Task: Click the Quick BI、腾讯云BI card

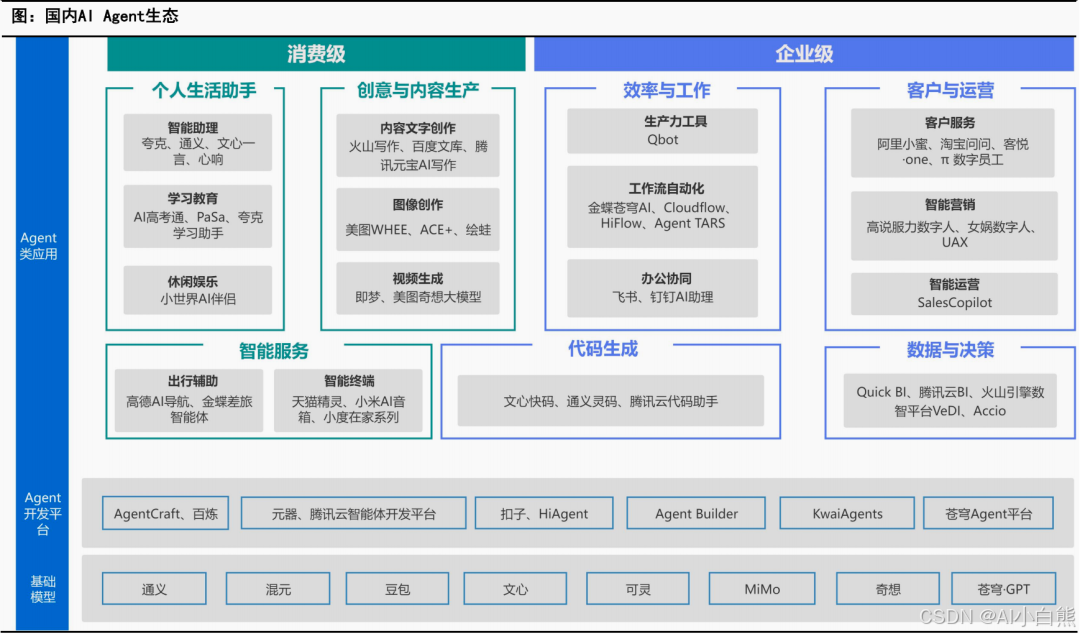Action: click(x=950, y=401)
